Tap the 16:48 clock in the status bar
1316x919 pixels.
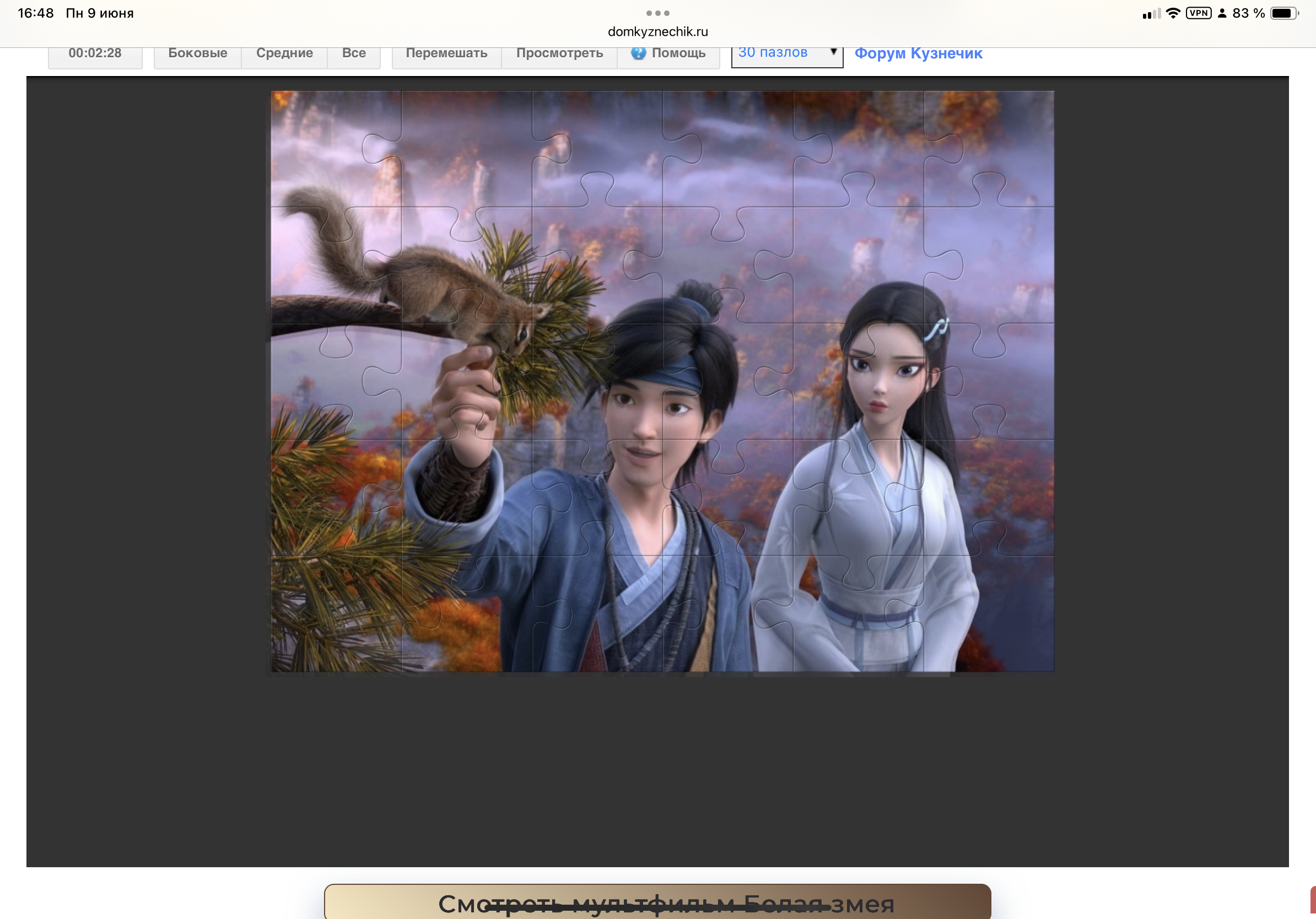35,13
